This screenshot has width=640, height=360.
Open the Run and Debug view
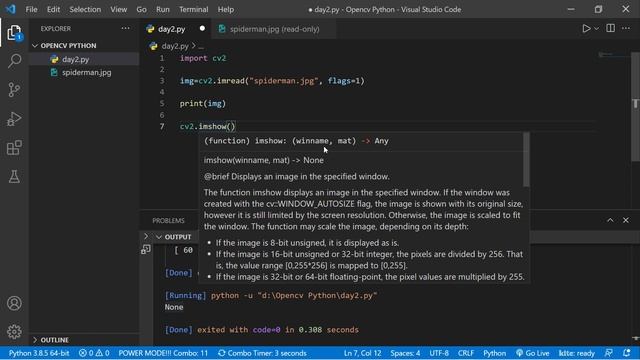point(14,119)
